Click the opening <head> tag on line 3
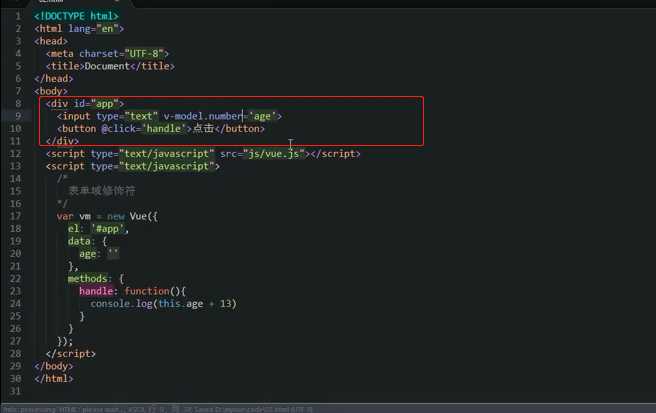This screenshot has height=413, width=656. (x=51, y=41)
